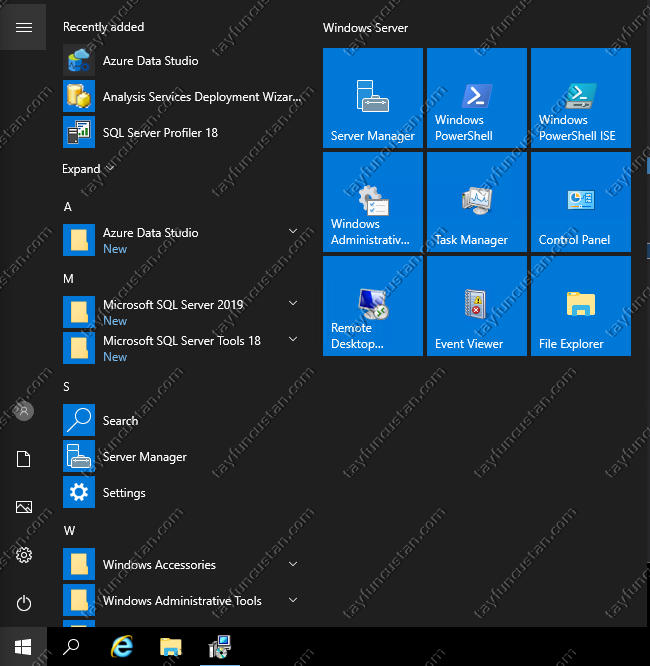Expand Microsoft SQL Server Tools 18 chevron

tap(293, 339)
